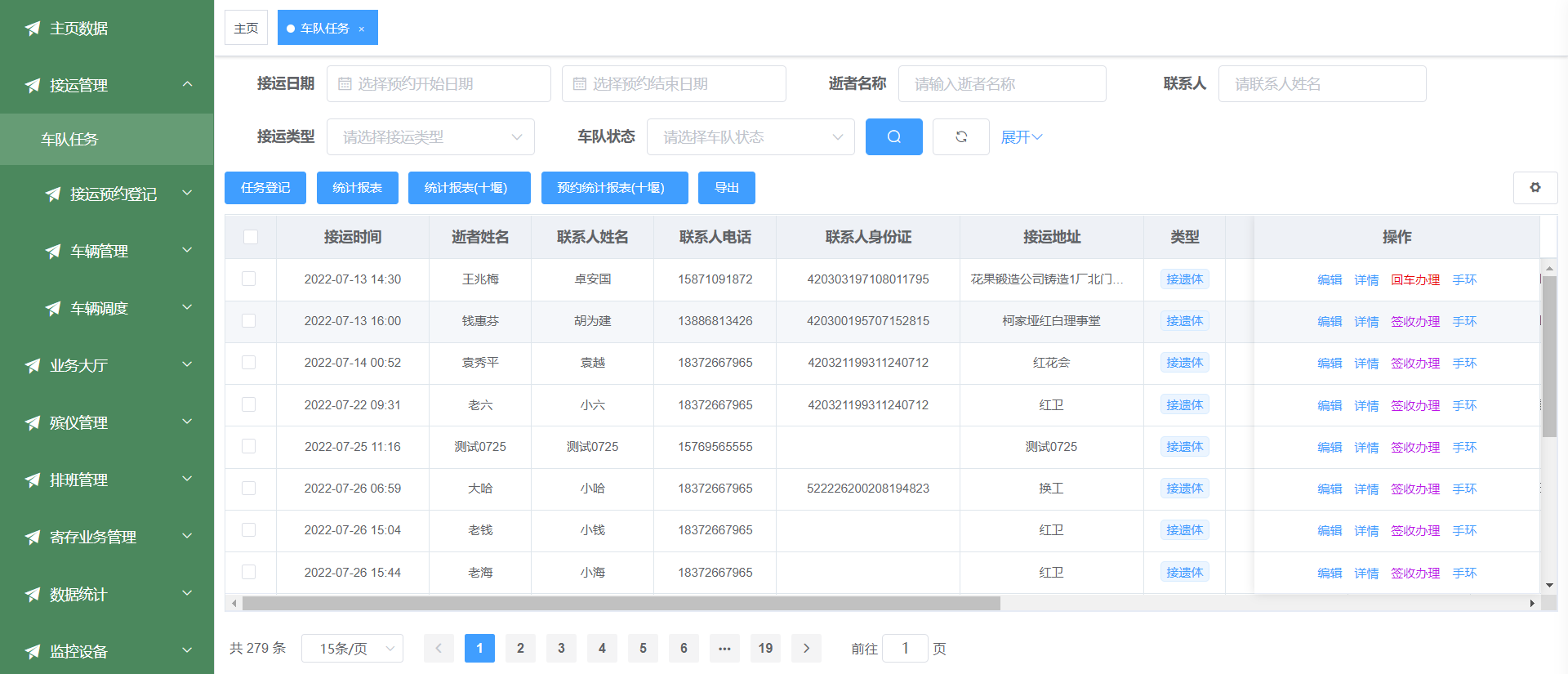Toggle the select-all checkbox in table header
Viewport: 1568px width, 674px height.
[250, 237]
